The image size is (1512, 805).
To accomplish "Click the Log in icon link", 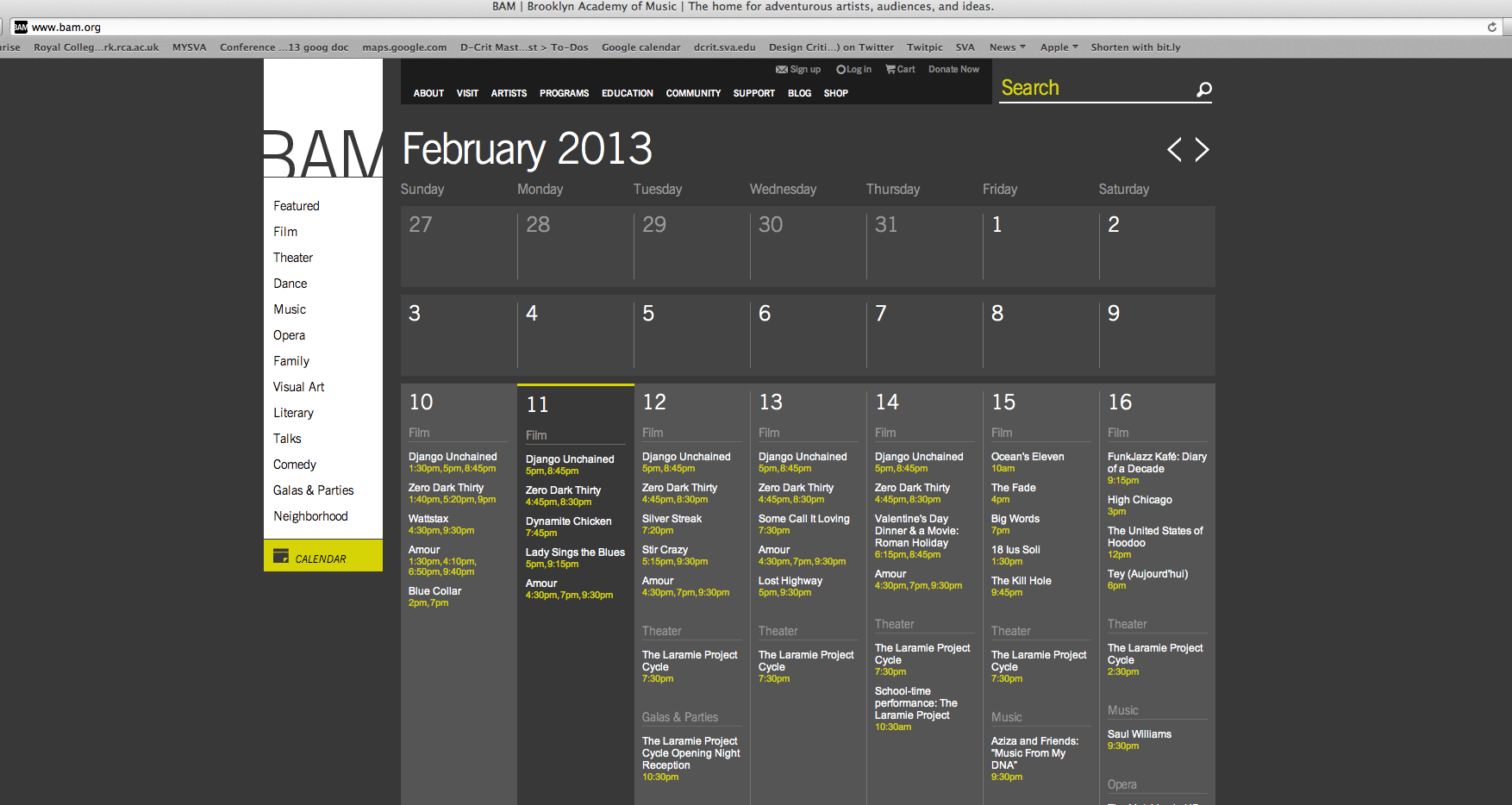I will click(x=840, y=70).
